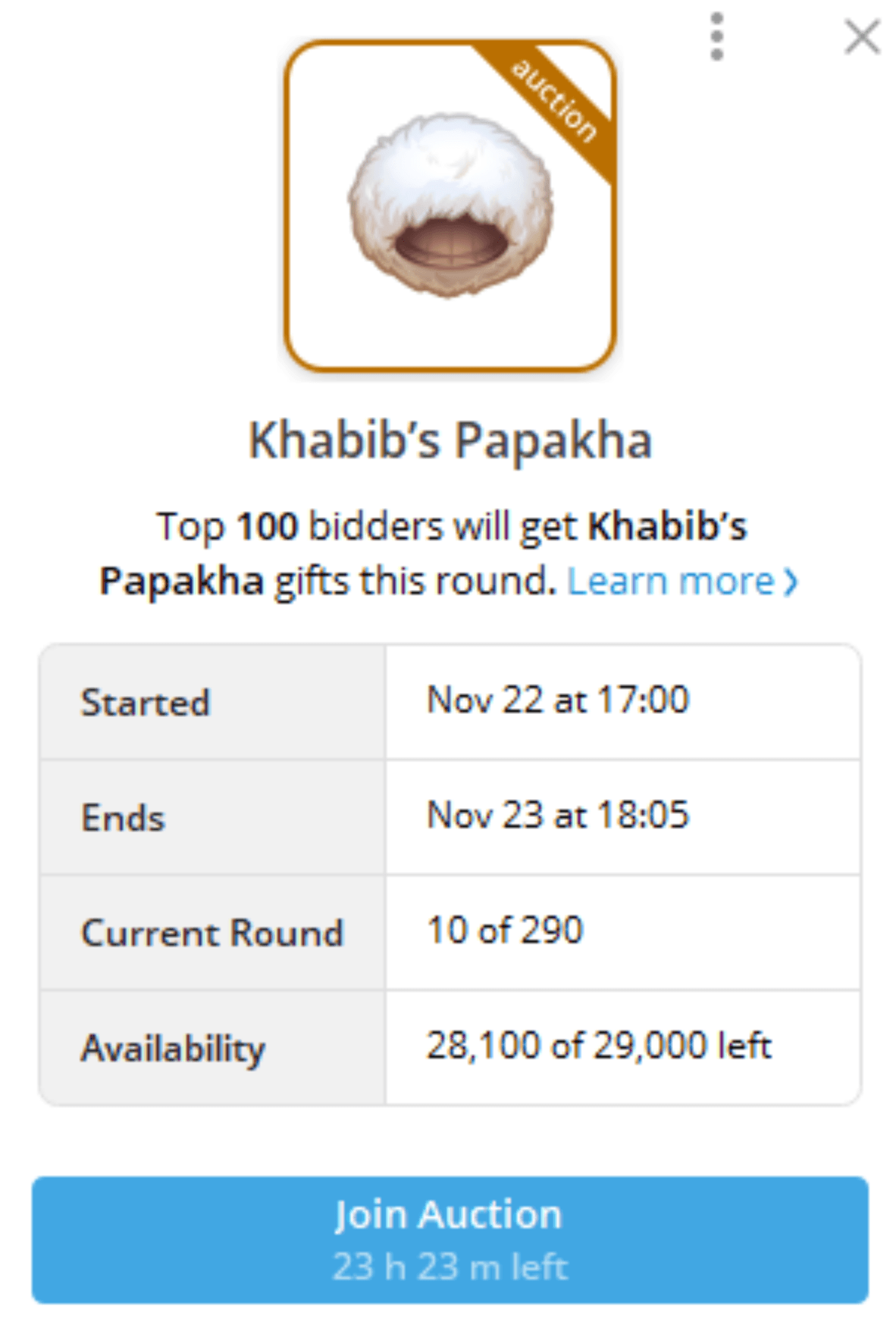Click the Ends row label
The height and width of the screenshot is (1319, 896).
click(123, 818)
